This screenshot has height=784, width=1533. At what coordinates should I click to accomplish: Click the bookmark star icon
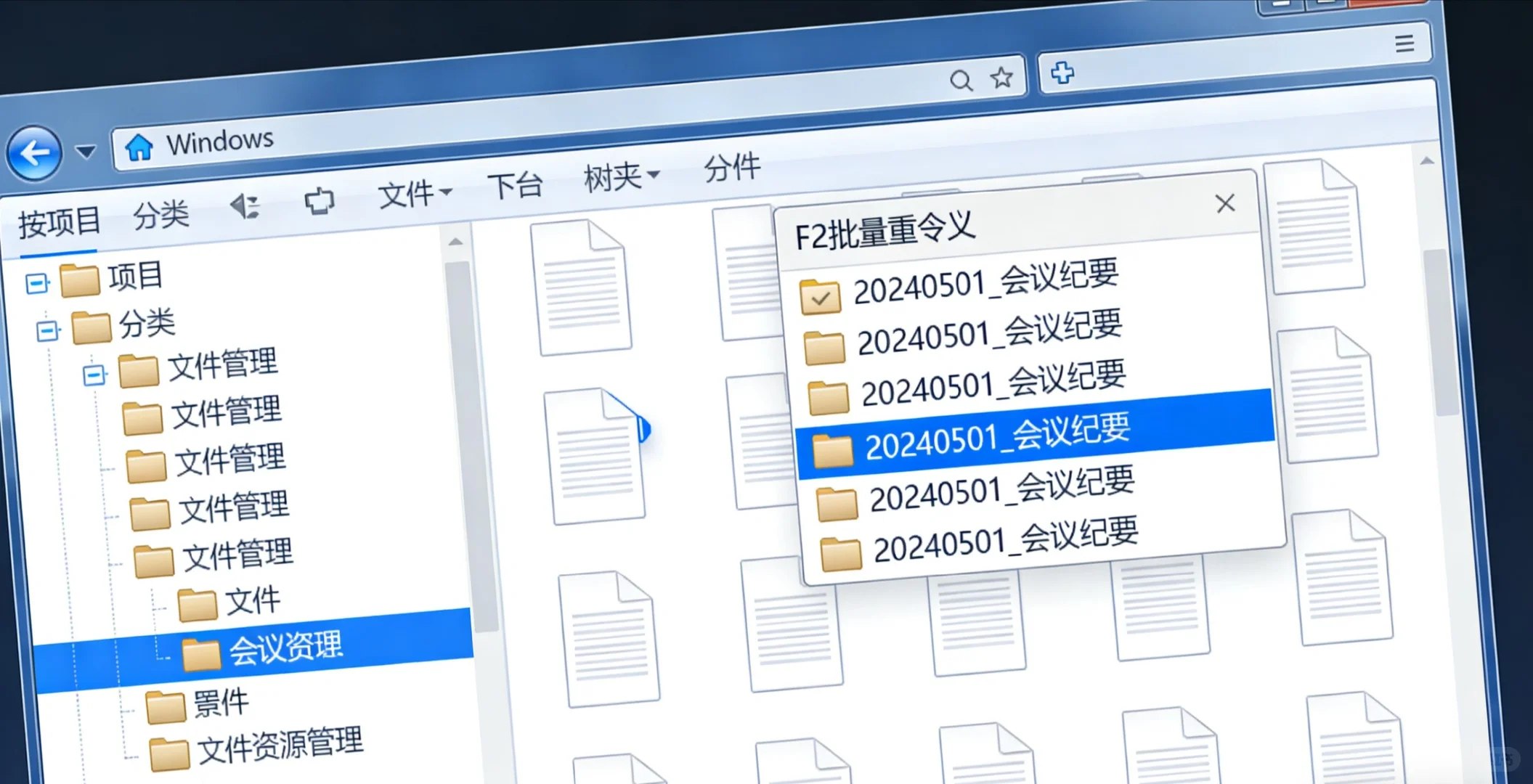coord(1001,75)
